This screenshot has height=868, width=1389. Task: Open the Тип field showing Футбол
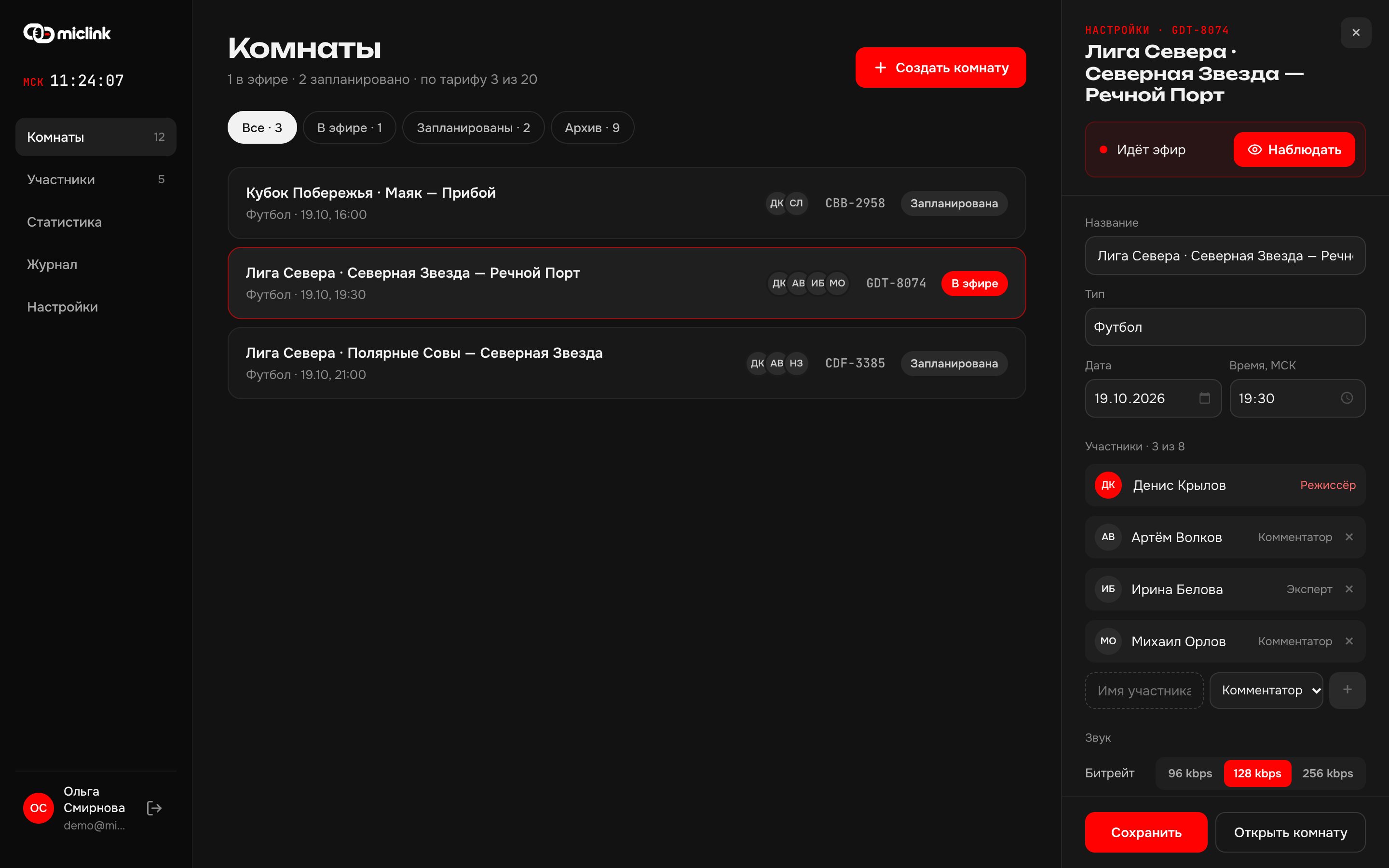[x=1225, y=327]
